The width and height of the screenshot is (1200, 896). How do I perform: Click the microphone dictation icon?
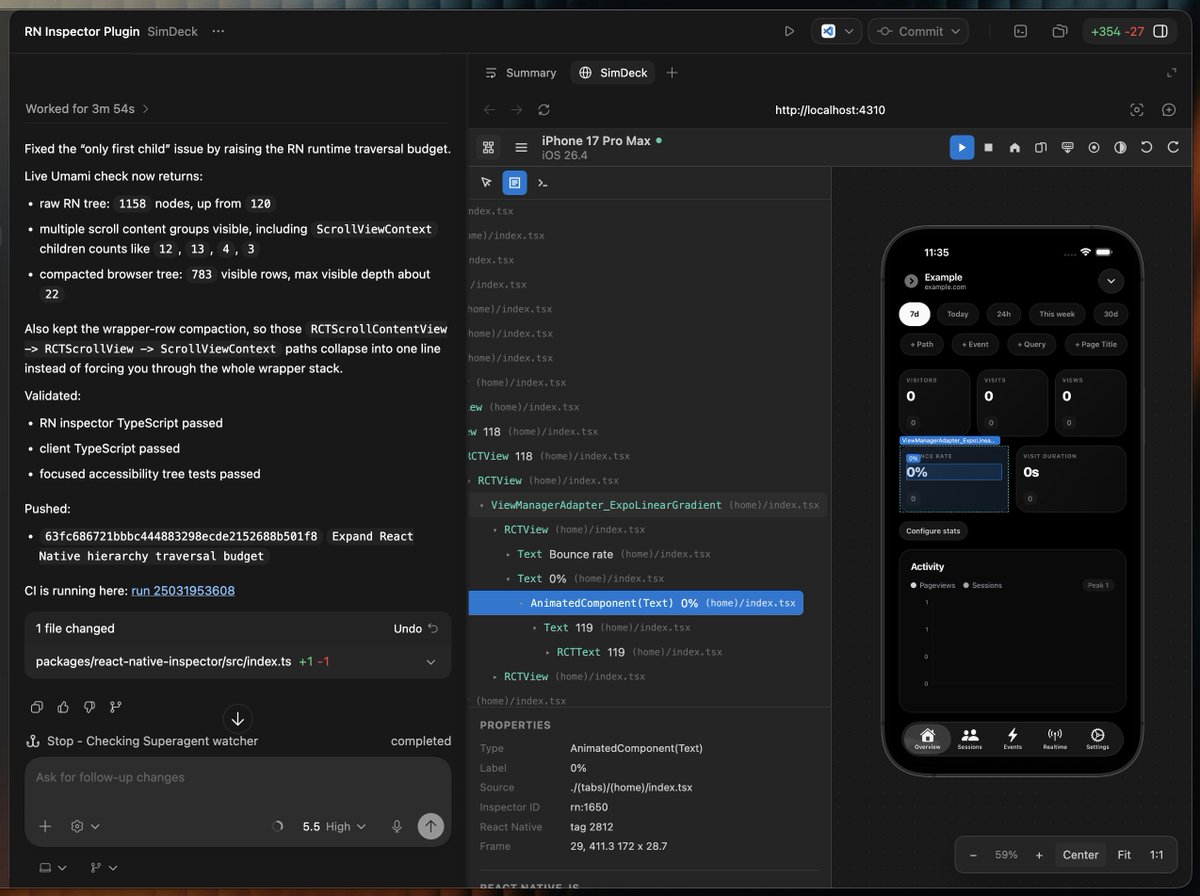397,826
